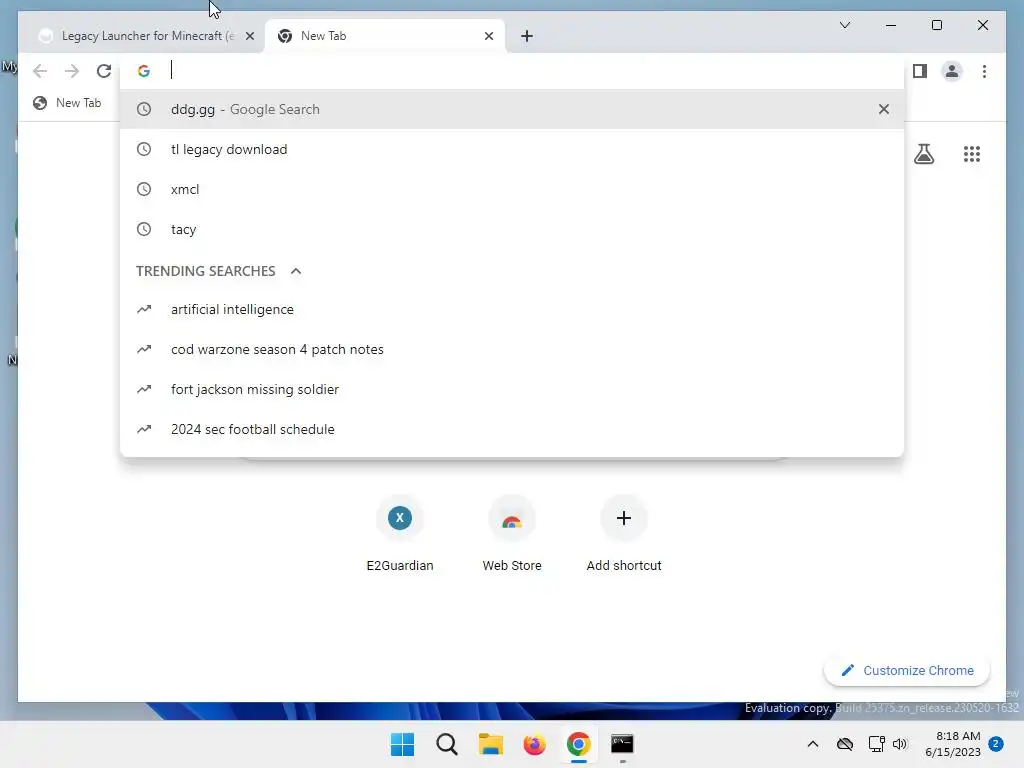Choose the tl legacy download suggestion

point(512,149)
